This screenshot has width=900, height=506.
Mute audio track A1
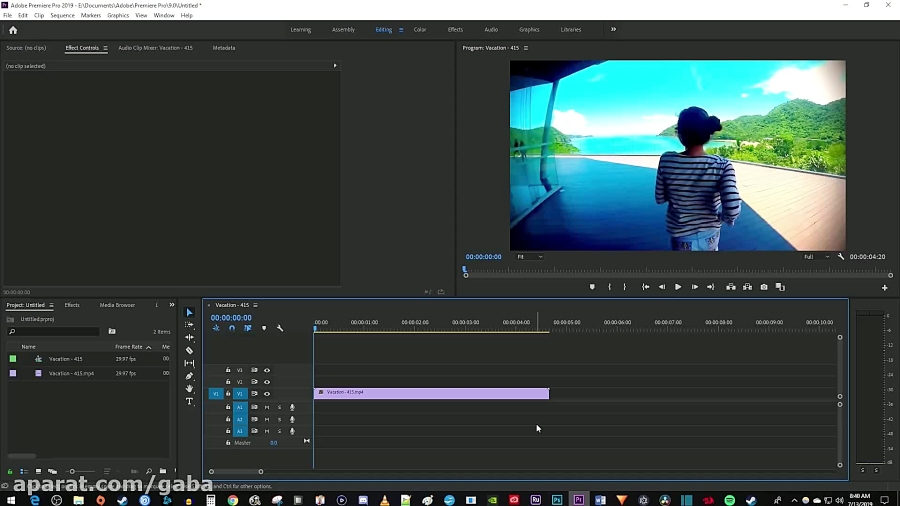(267, 407)
